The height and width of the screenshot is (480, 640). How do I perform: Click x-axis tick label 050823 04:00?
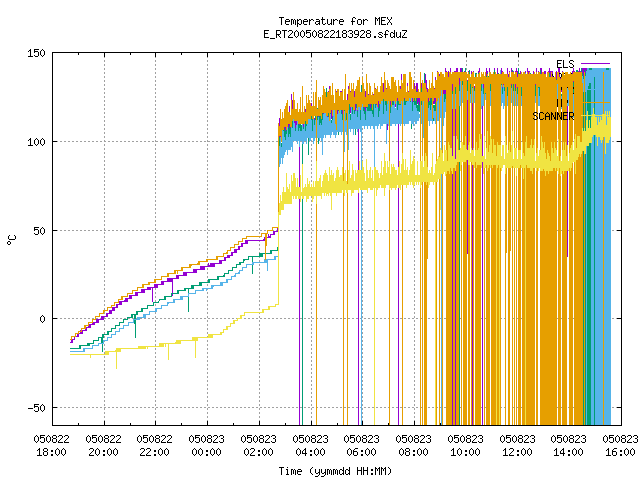[x=311, y=446]
